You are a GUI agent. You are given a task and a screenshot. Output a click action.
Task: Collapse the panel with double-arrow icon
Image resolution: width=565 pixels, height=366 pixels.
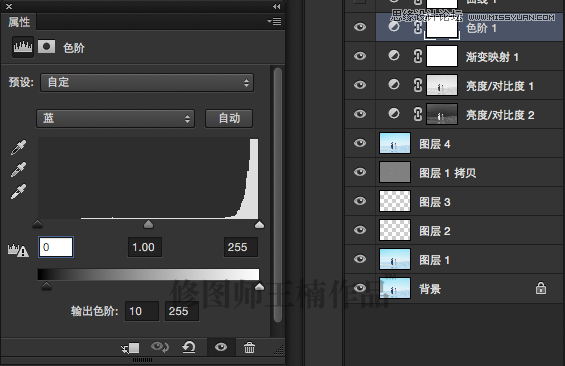[x=276, y=6]
